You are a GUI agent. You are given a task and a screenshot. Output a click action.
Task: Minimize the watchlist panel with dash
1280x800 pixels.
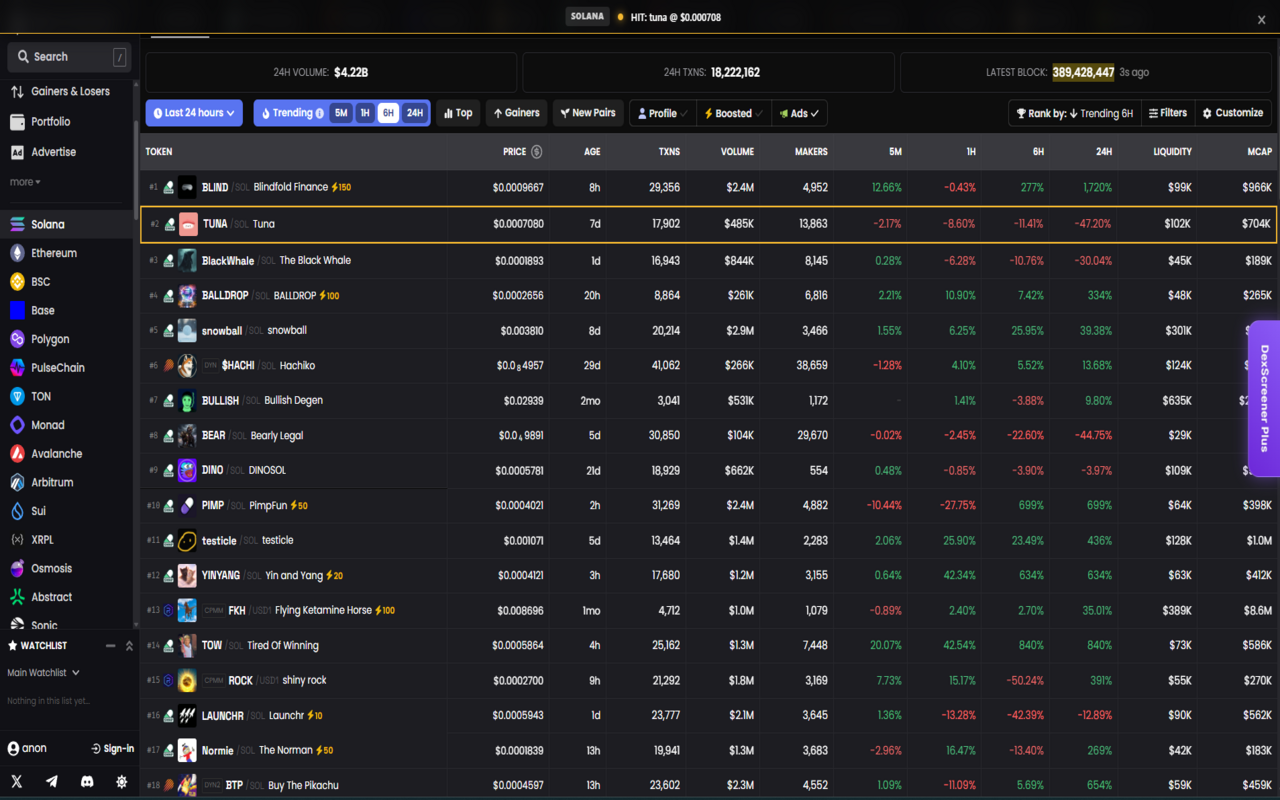[110, 646]
